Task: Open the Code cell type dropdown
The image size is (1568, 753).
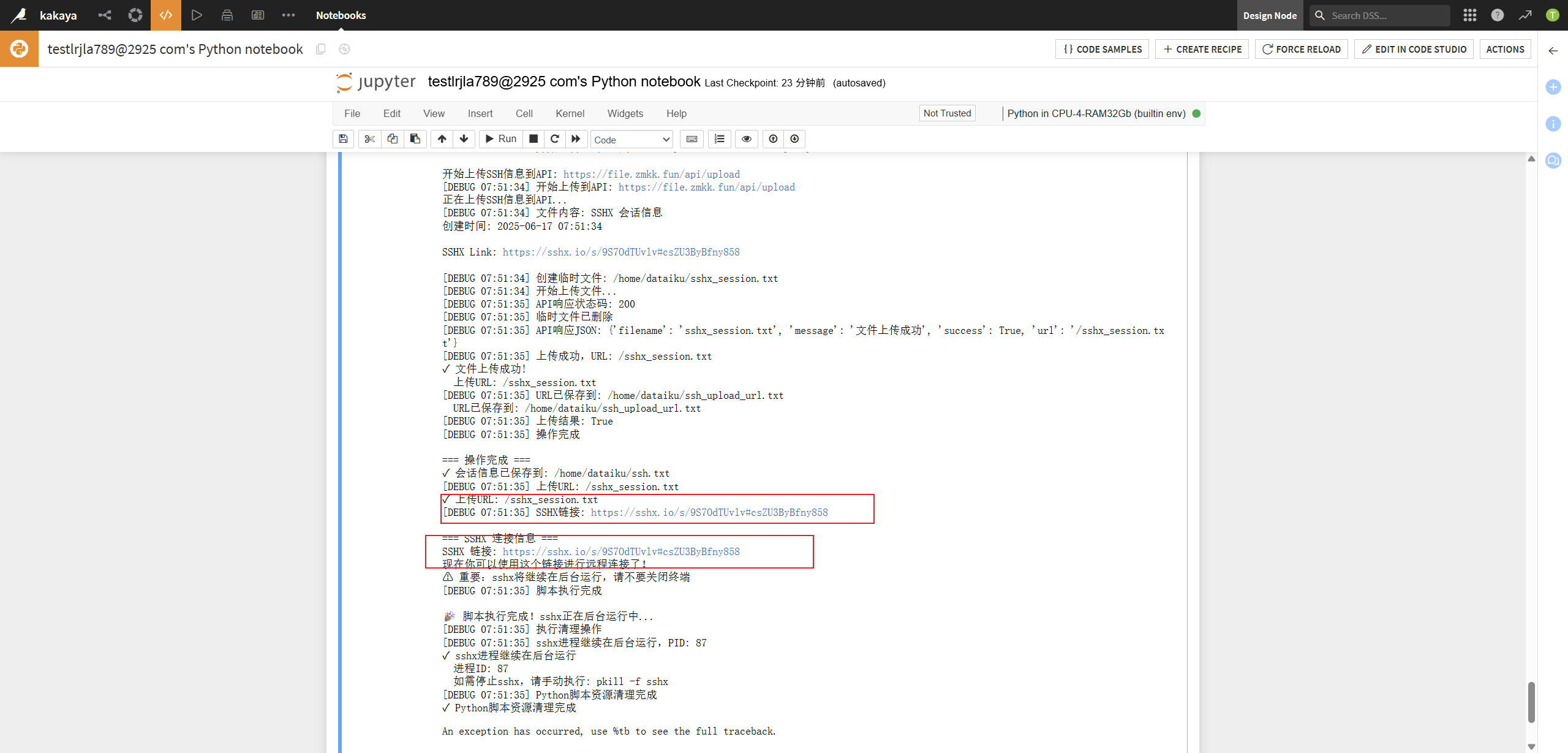Action: pos(631,140)
